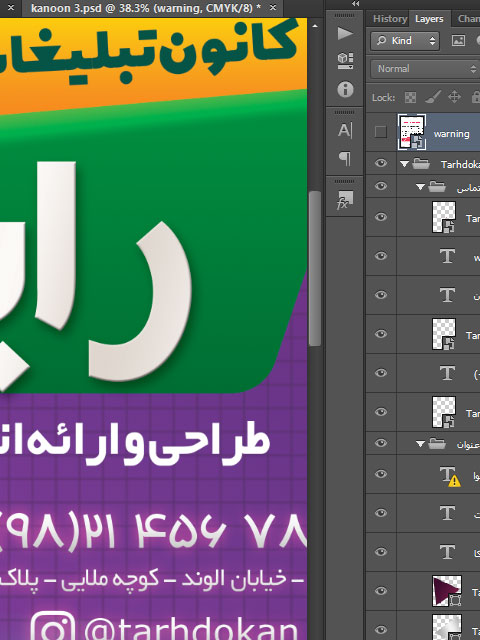The height and width of the screenshot is (640, 480).
Task: Hide the text layer with warning triangle
Action: 381,474
